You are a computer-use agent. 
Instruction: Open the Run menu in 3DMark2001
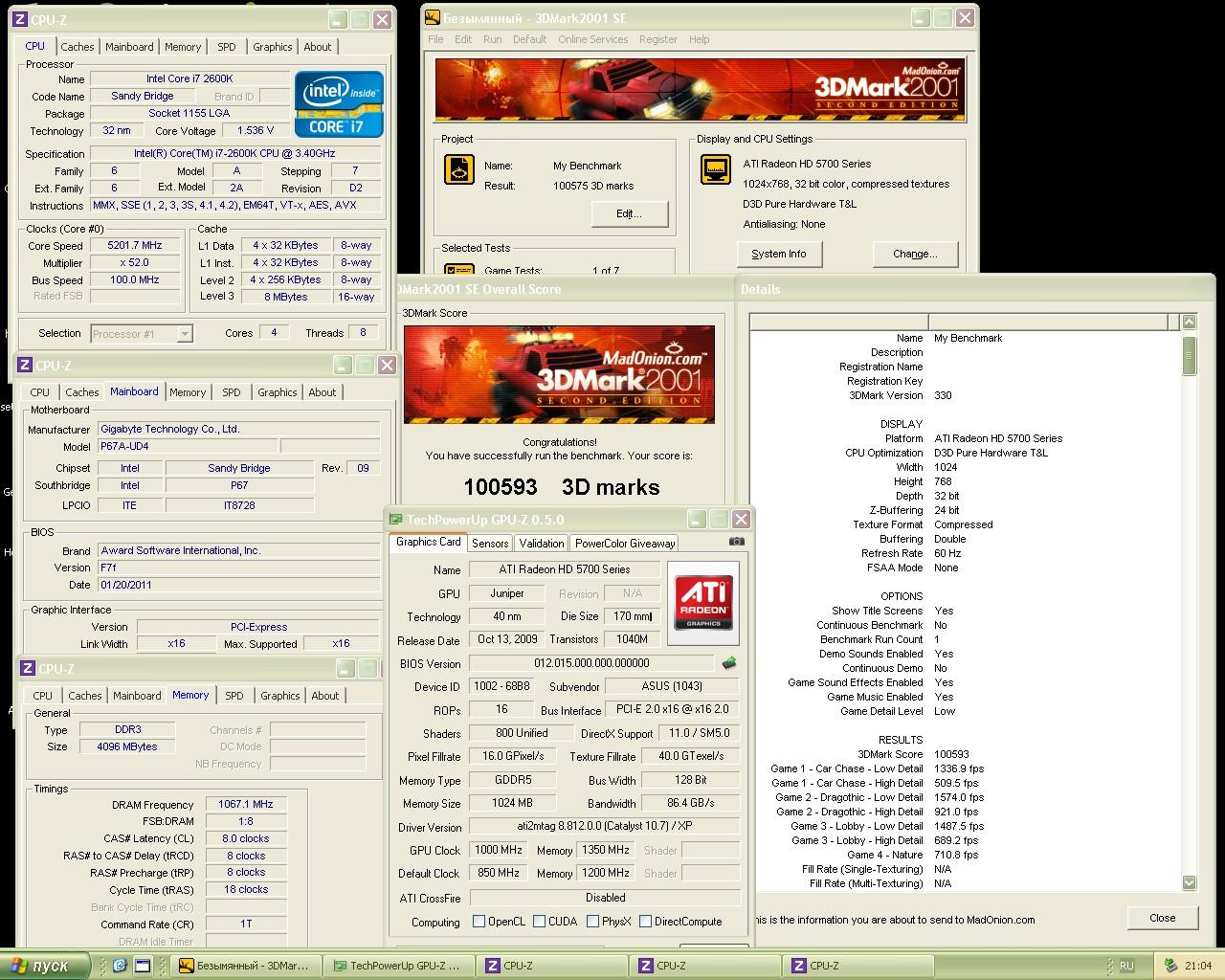point(492,39)
